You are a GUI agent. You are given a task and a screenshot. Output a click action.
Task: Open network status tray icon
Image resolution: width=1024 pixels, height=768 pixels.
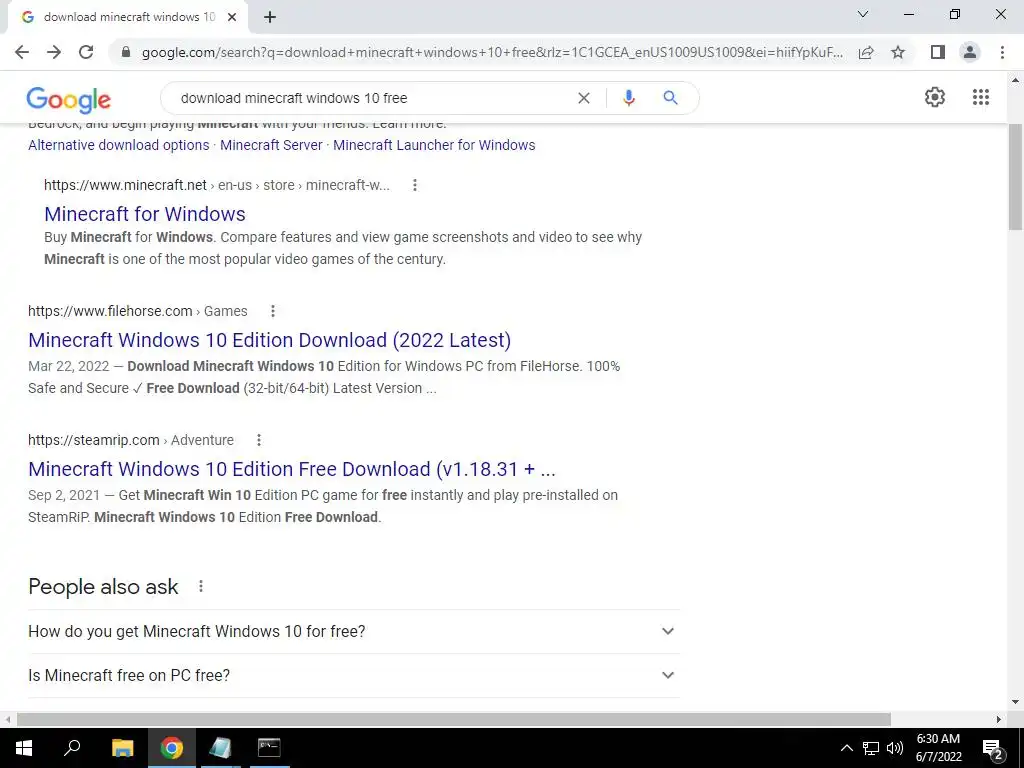click(871, 748)
